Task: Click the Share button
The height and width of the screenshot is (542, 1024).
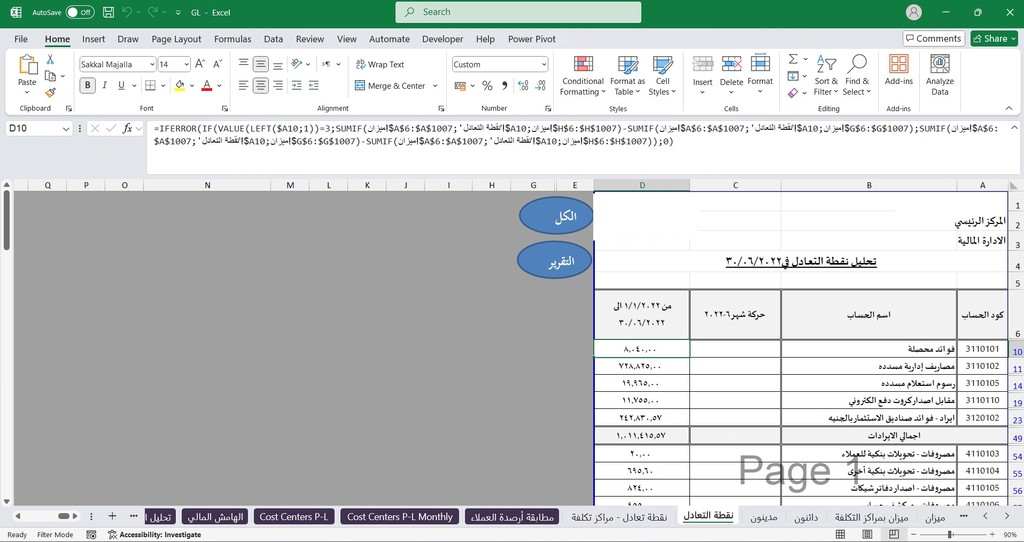Action: pyautogui.click(x=994, y=39)
